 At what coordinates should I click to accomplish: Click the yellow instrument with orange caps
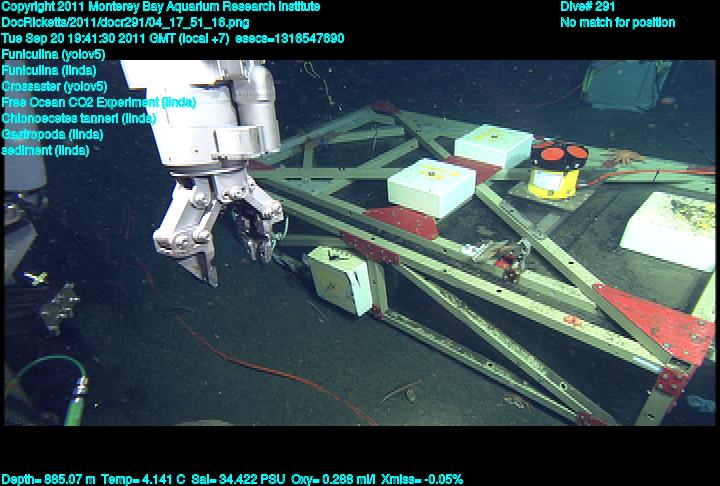click(x=558, y=170)
